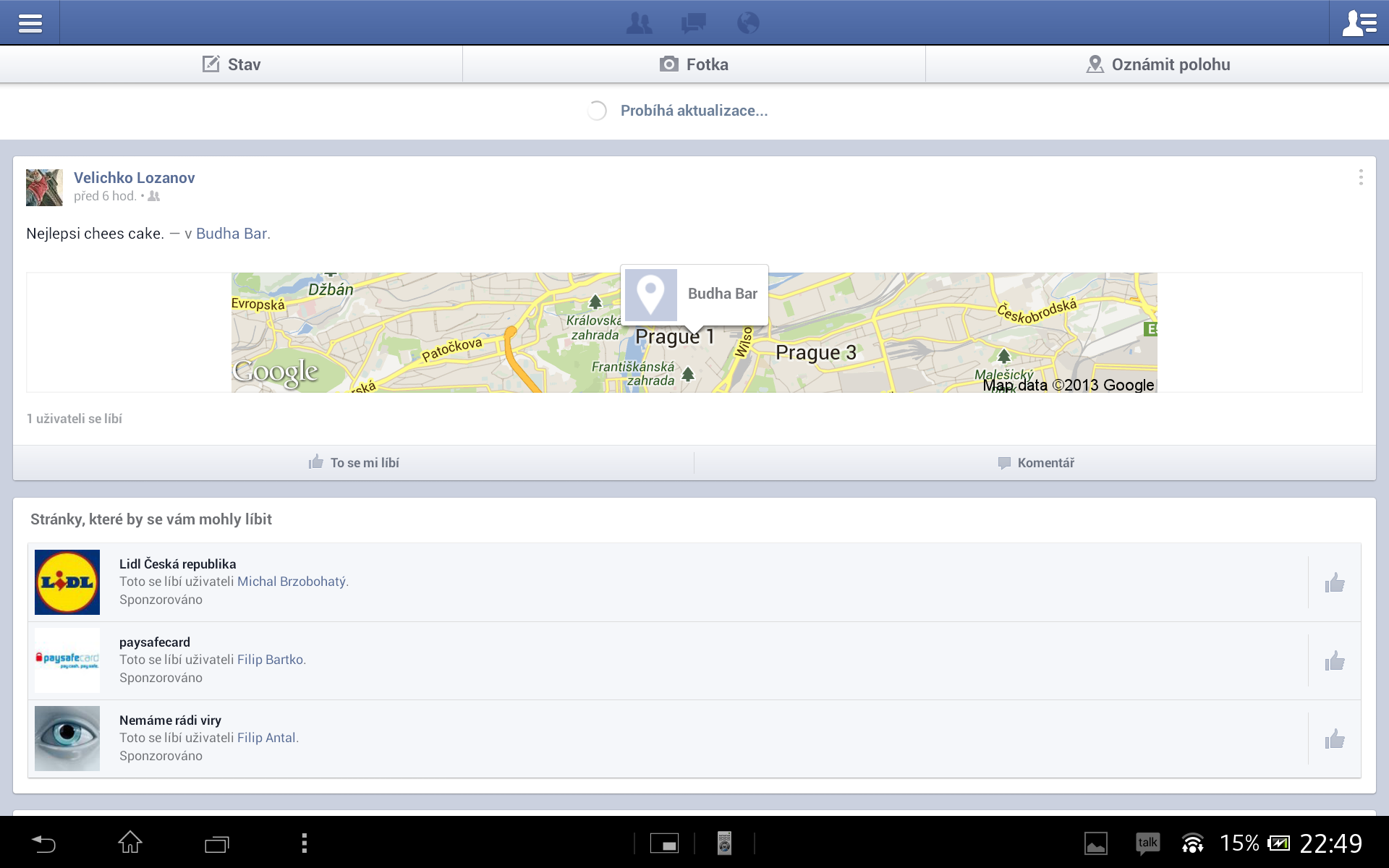Image resolution: width=1389 pixels, height=868 pixels.
Task: Open commenting via the Komentář button
Action: (1037, 462)
